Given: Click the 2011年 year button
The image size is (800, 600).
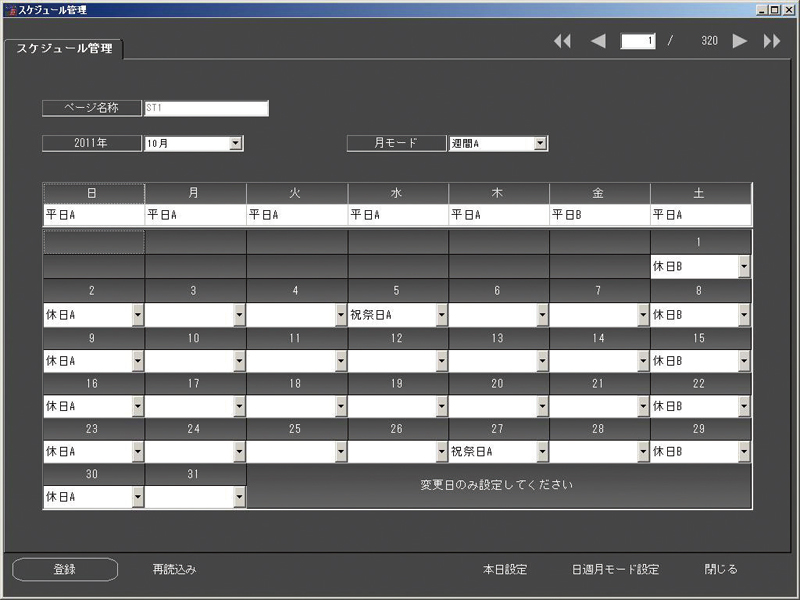Looking at the screenshot, I should pyautogui.click(x=91, y=143).
